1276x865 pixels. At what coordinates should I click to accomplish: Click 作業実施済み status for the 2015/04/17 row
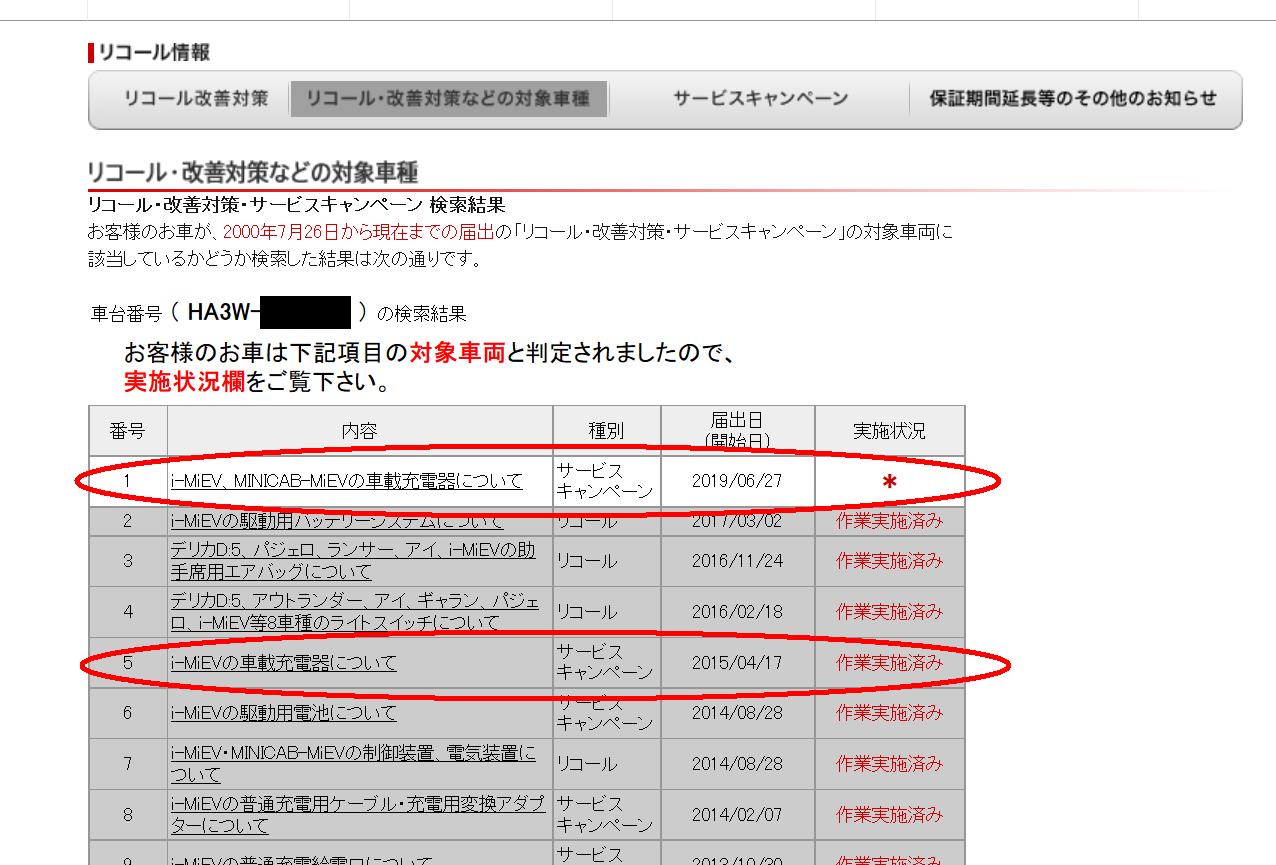point(889,663)
